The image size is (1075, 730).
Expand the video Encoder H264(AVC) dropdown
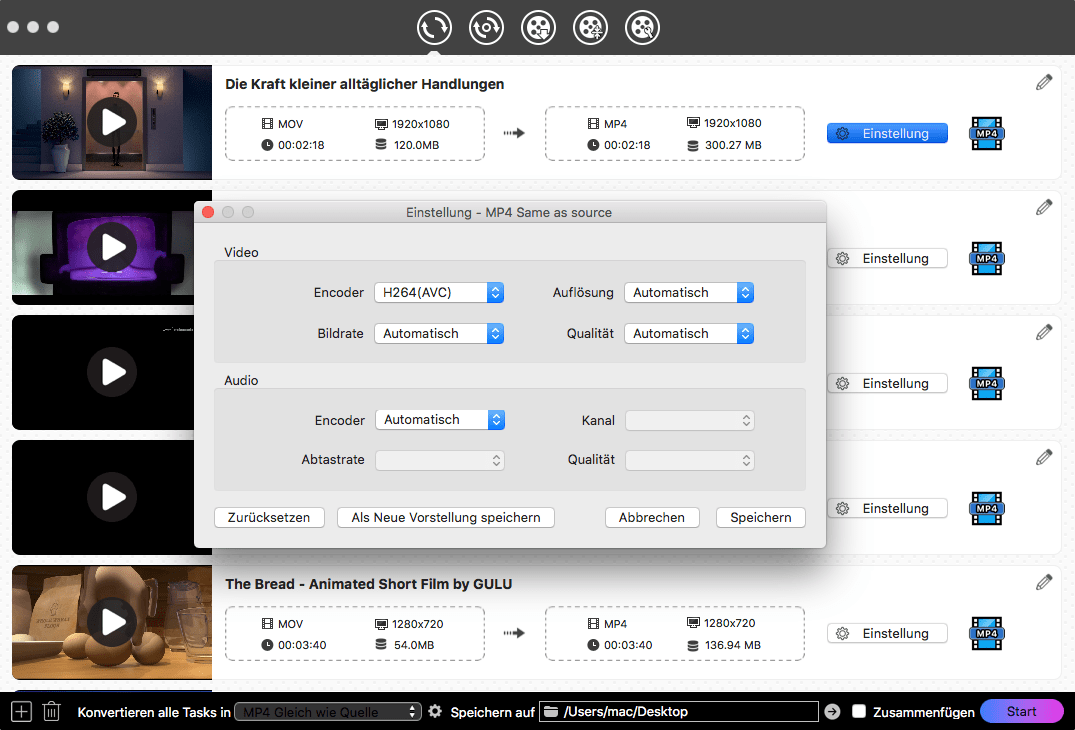(438, 293)
